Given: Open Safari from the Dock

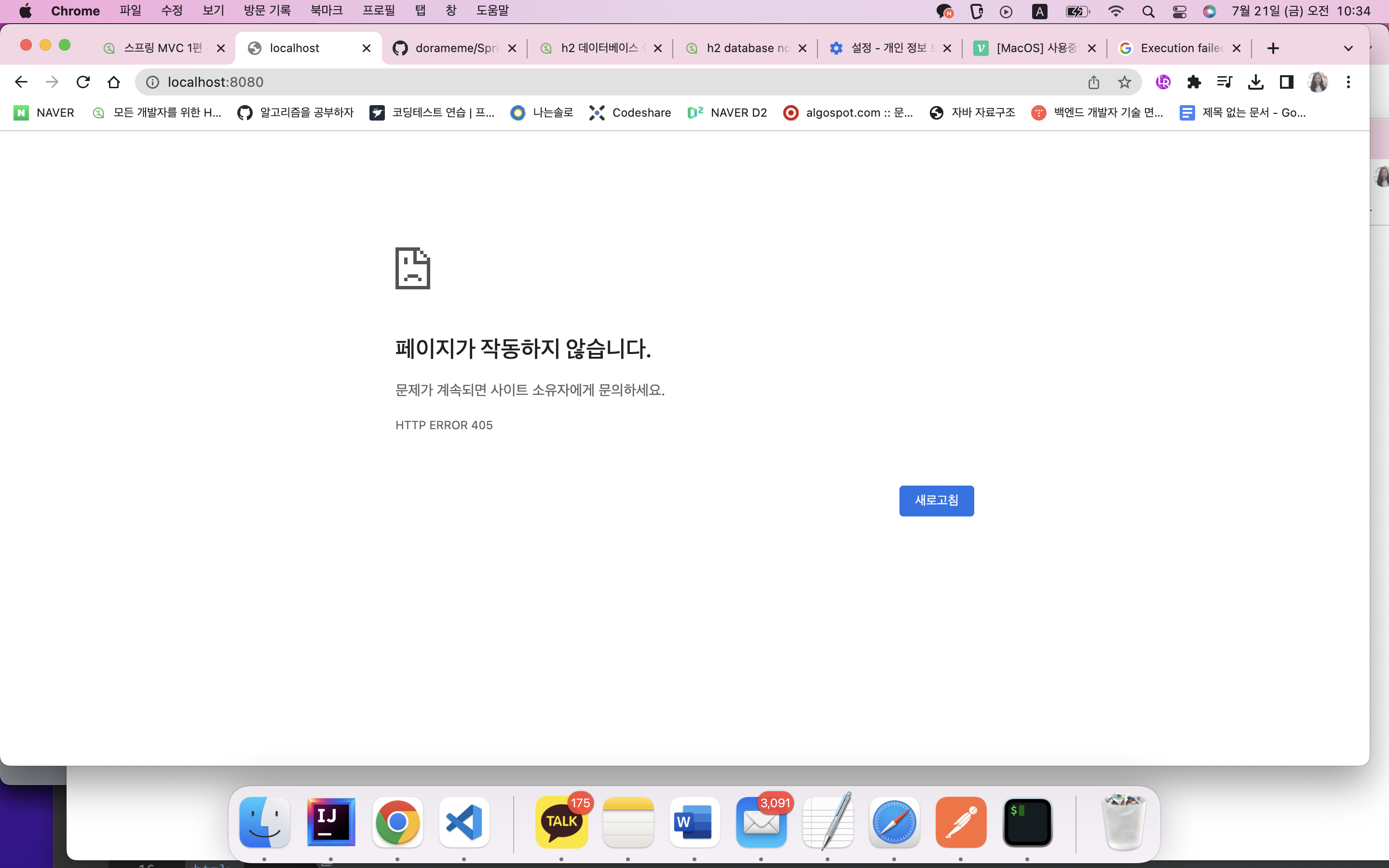Looking at the screenshot, I should pos(894,822).
